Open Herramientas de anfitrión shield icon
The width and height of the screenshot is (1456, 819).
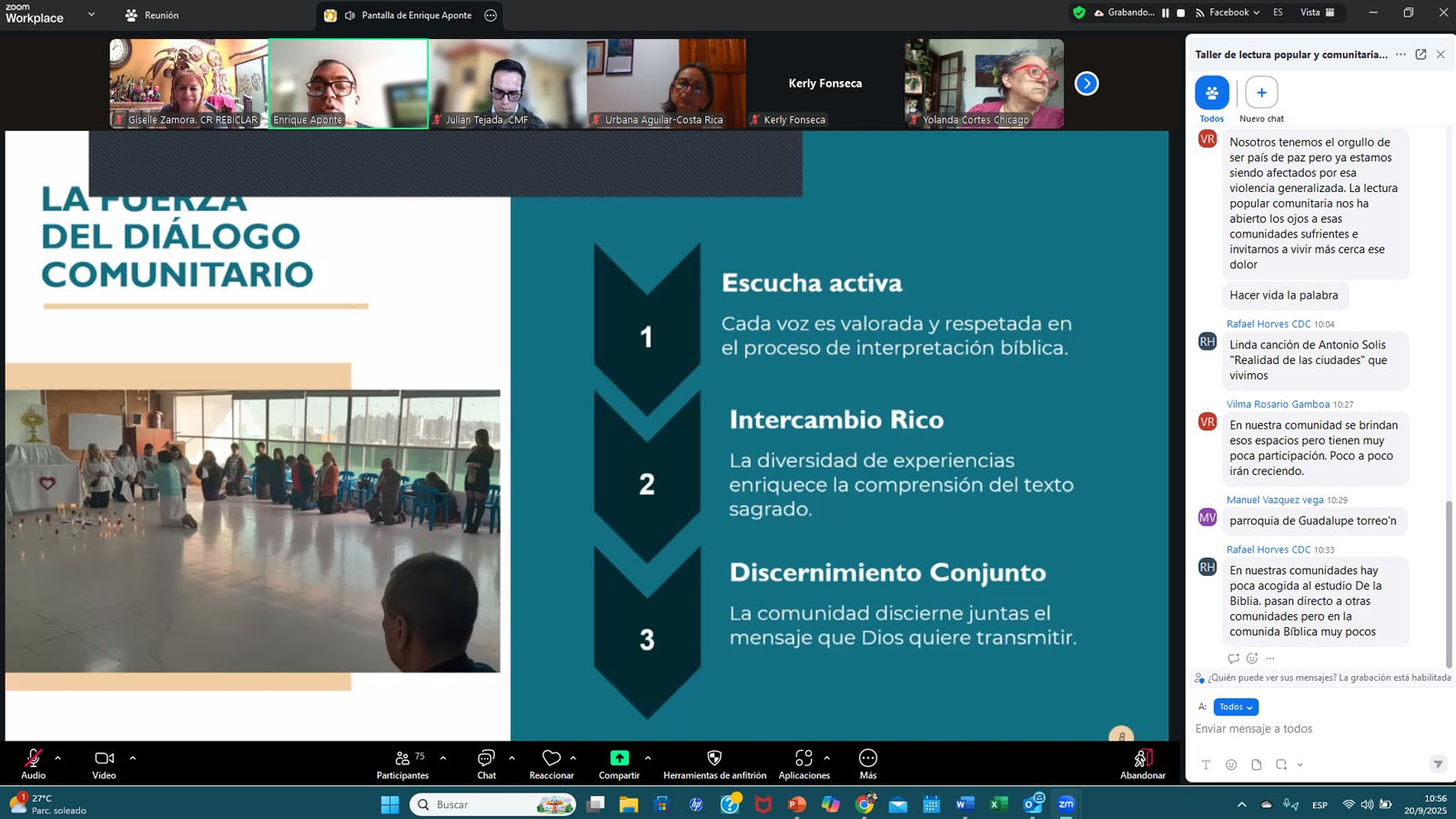point(714,758)
